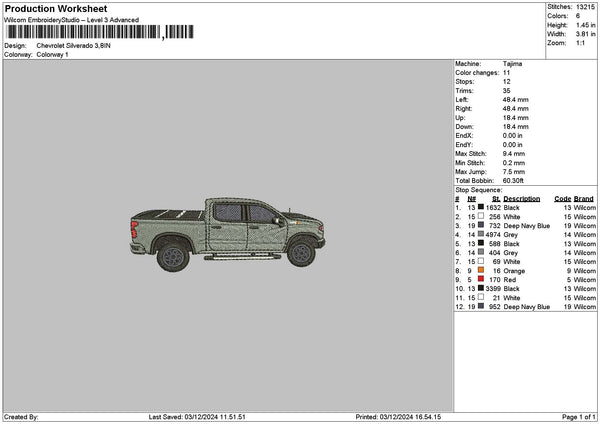The height and width of the screenshot is (424, 600).
Task: Click the Stitches count 13215
Action: pos(586,7)
